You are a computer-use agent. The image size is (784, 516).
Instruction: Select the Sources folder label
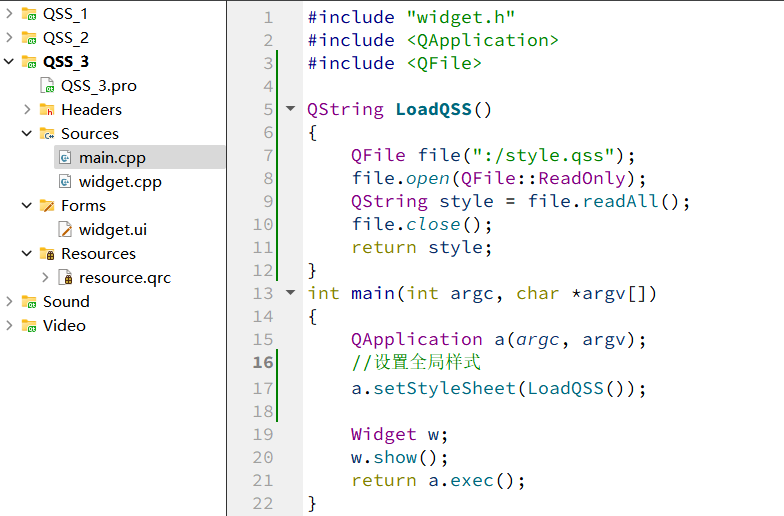coord(90,134)
